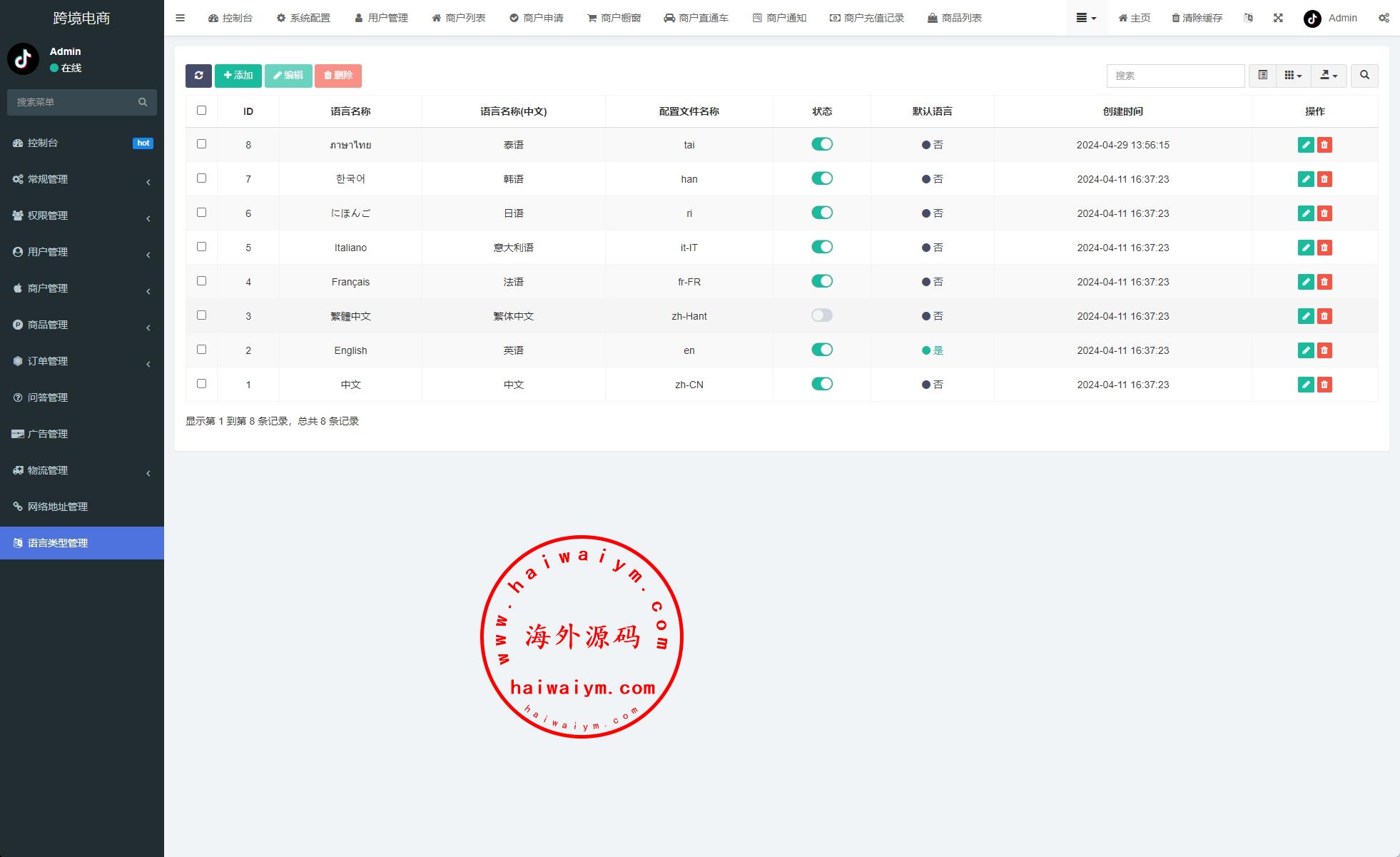Click the table search input field
This screenshot has height=857, width=1400.
[x=1175, y=76]
